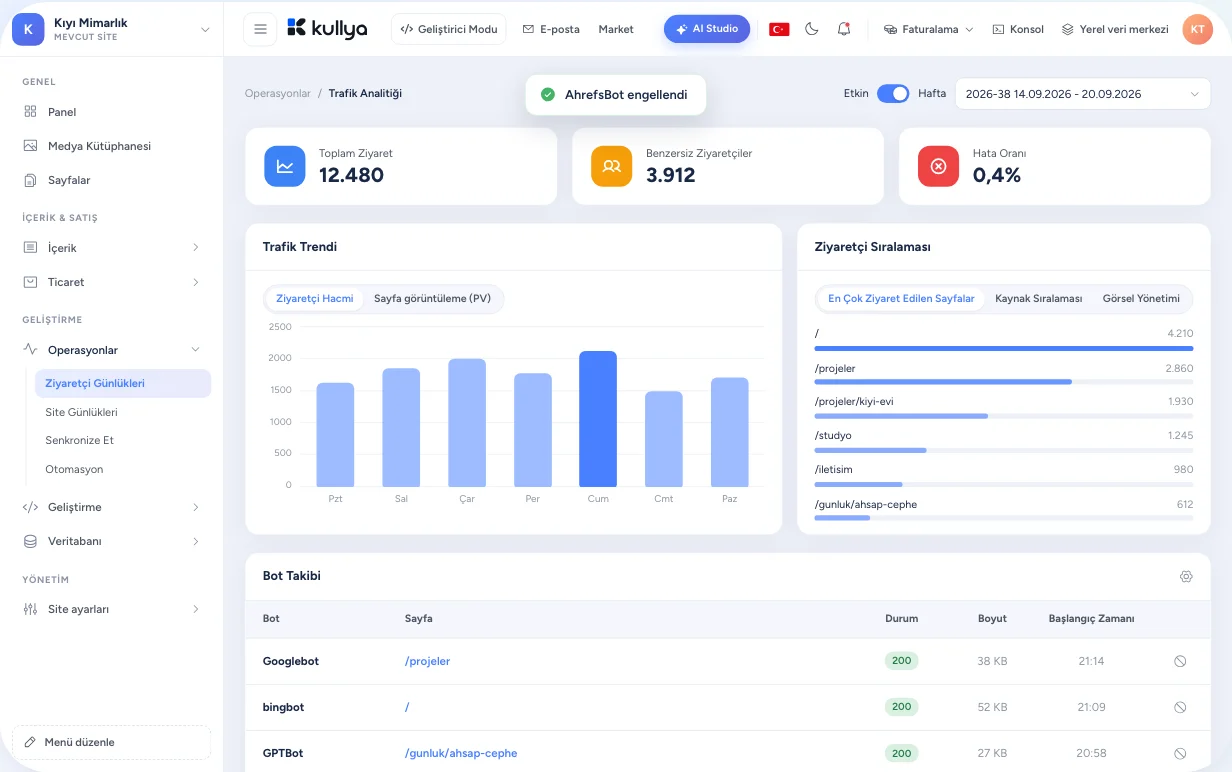Image resolution: width=1232 pixels, height=772 pixels.
Task: Click the Veritabanı database icon
Action: [x=30, y=541]
